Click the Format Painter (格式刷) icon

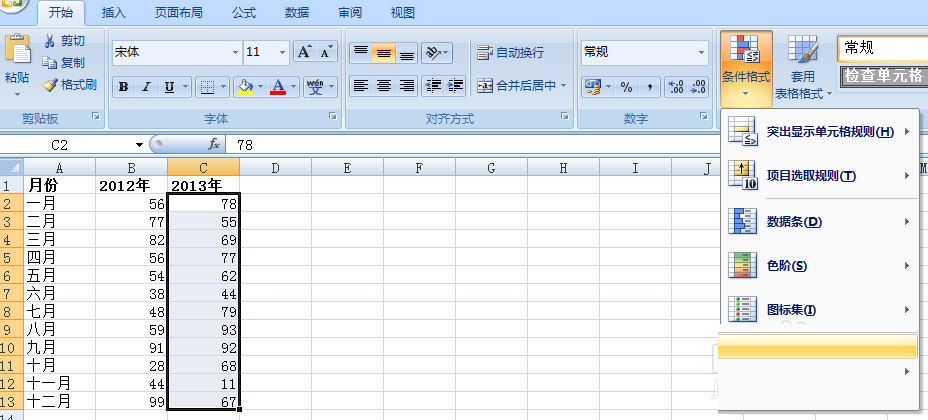point(50,85)
